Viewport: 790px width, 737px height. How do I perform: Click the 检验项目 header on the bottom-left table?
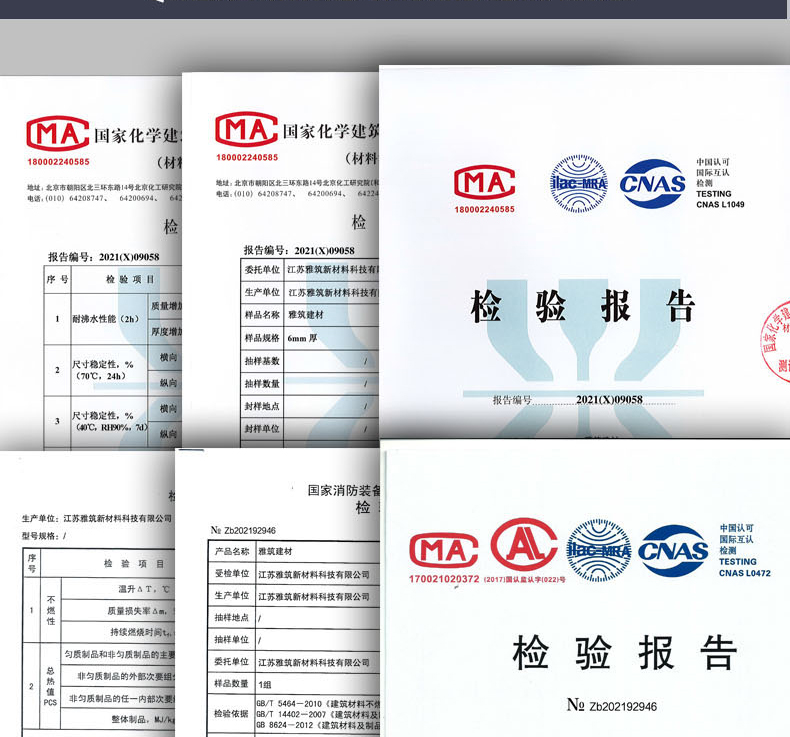[x=134, y=564]
